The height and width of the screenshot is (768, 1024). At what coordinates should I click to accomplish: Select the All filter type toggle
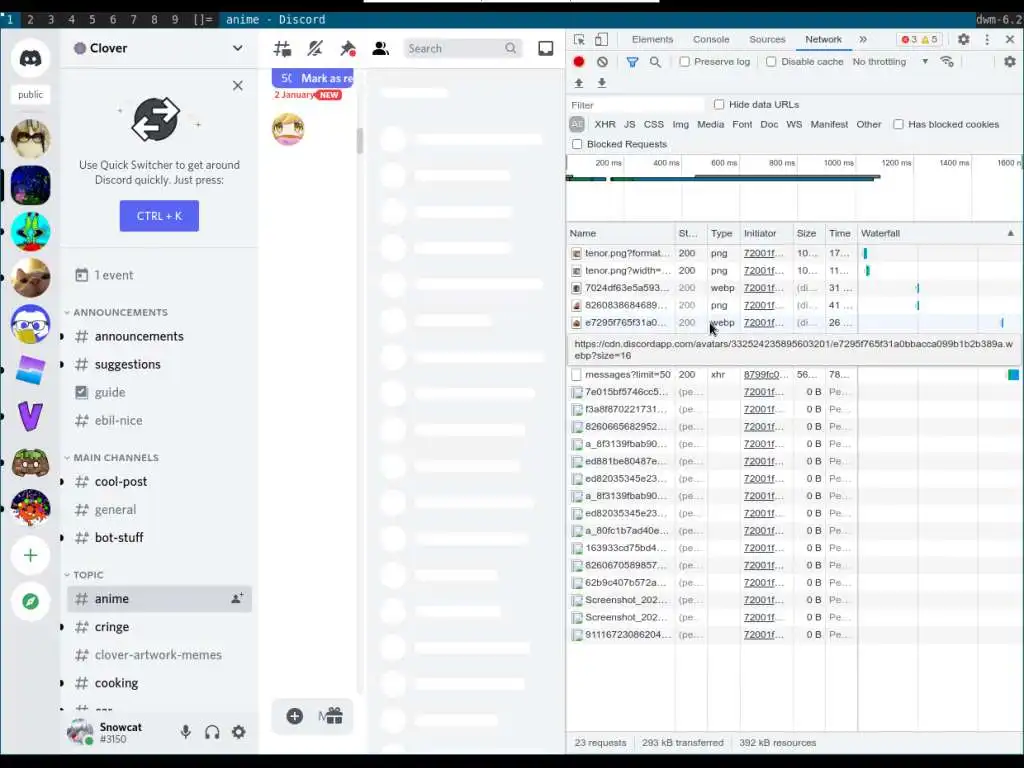pos(577,124)
